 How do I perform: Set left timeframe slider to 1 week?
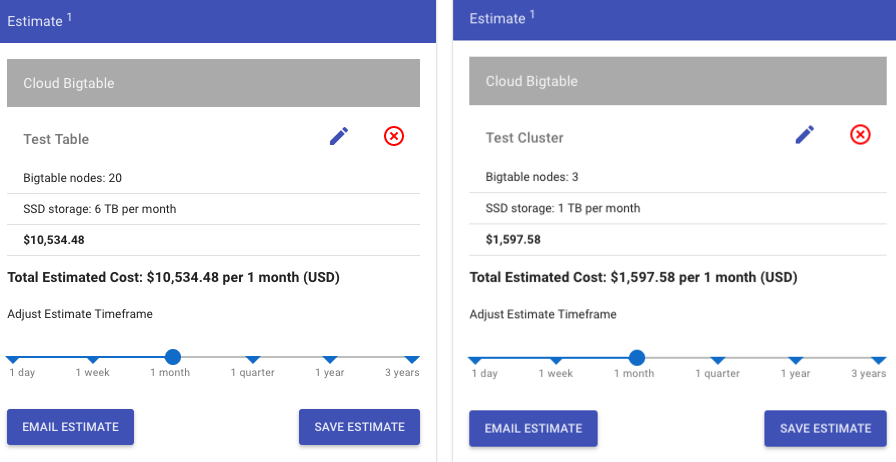point(93,360)
